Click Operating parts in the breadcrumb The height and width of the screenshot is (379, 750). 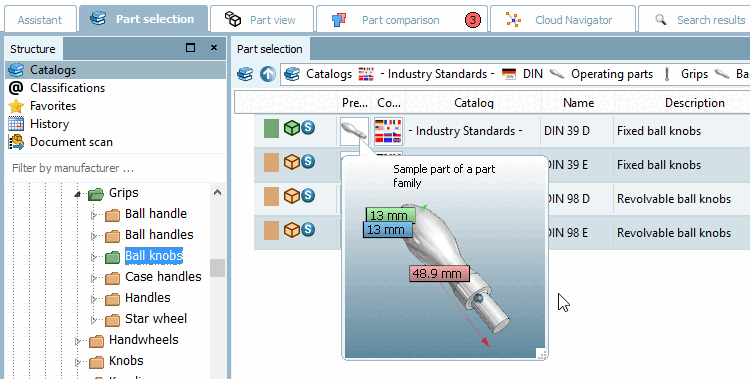point(612,74)
